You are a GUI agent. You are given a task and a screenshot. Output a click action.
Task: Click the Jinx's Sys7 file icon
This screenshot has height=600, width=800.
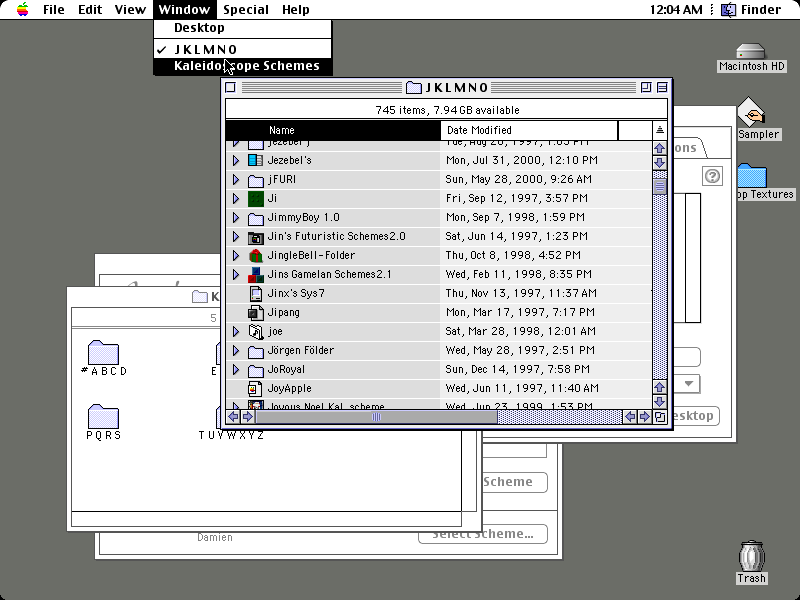(255, 293)
